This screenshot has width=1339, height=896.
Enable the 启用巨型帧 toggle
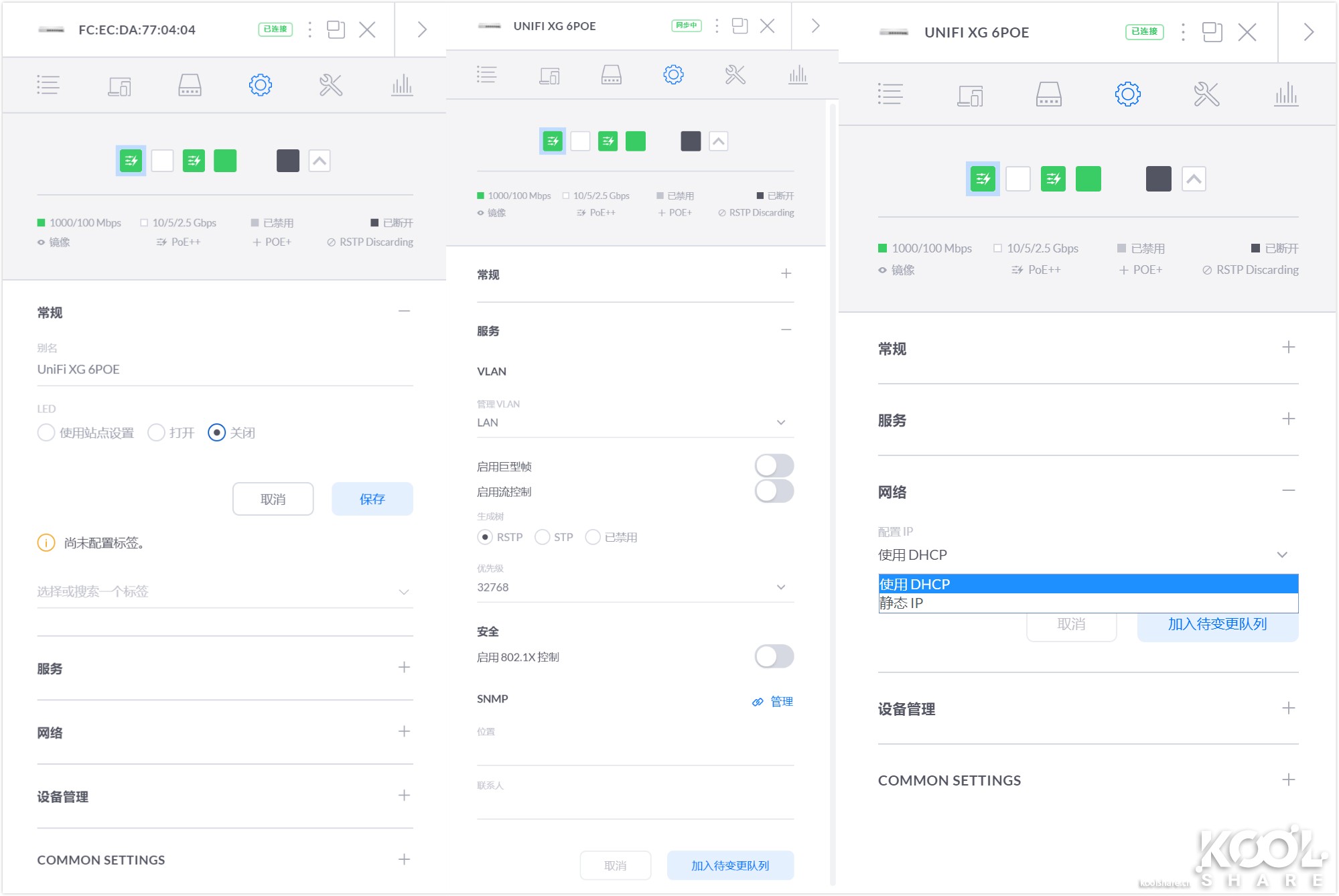(774, 465)
